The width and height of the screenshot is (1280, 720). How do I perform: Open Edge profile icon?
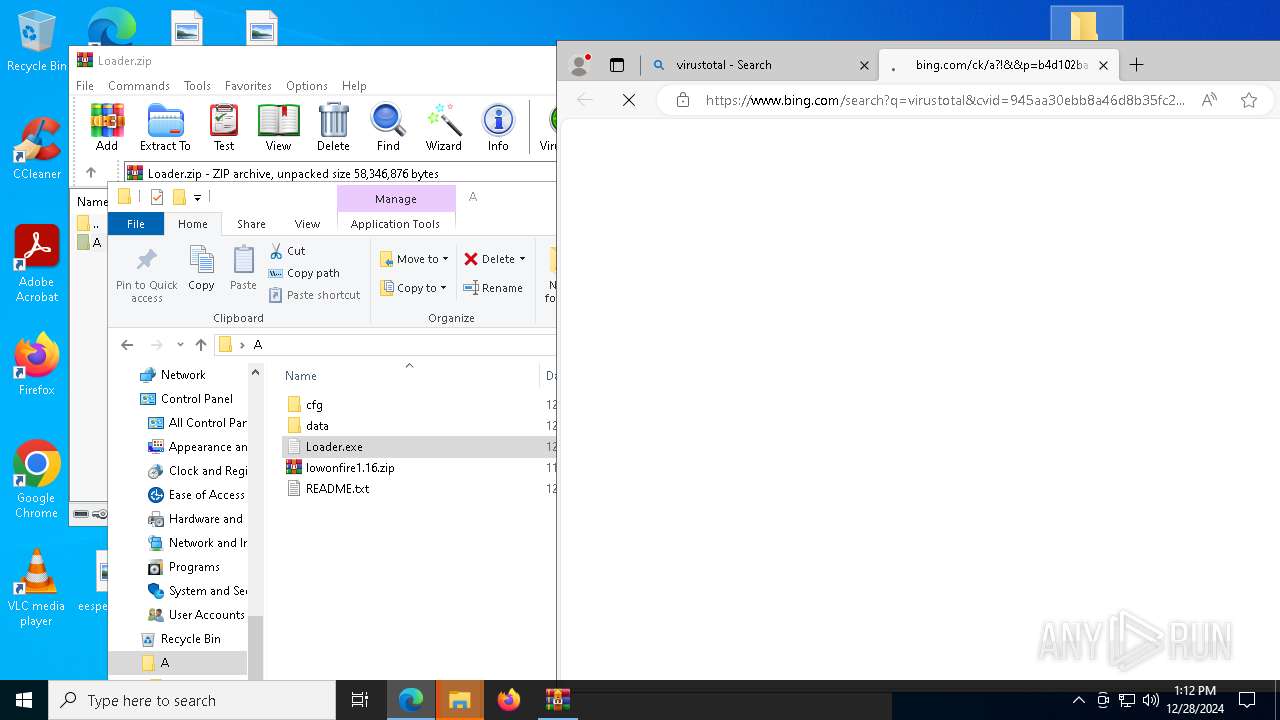(579, 65)
